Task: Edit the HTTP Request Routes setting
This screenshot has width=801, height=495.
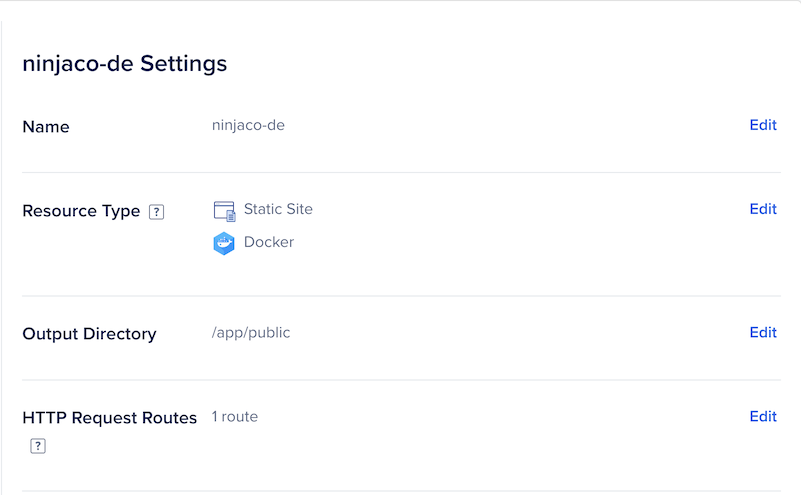Action: click(x=763, y=416)
